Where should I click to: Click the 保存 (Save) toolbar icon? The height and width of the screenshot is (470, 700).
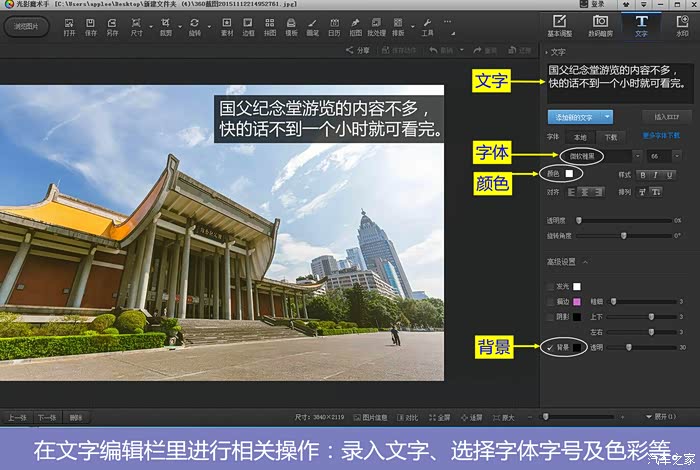point(90,25)
